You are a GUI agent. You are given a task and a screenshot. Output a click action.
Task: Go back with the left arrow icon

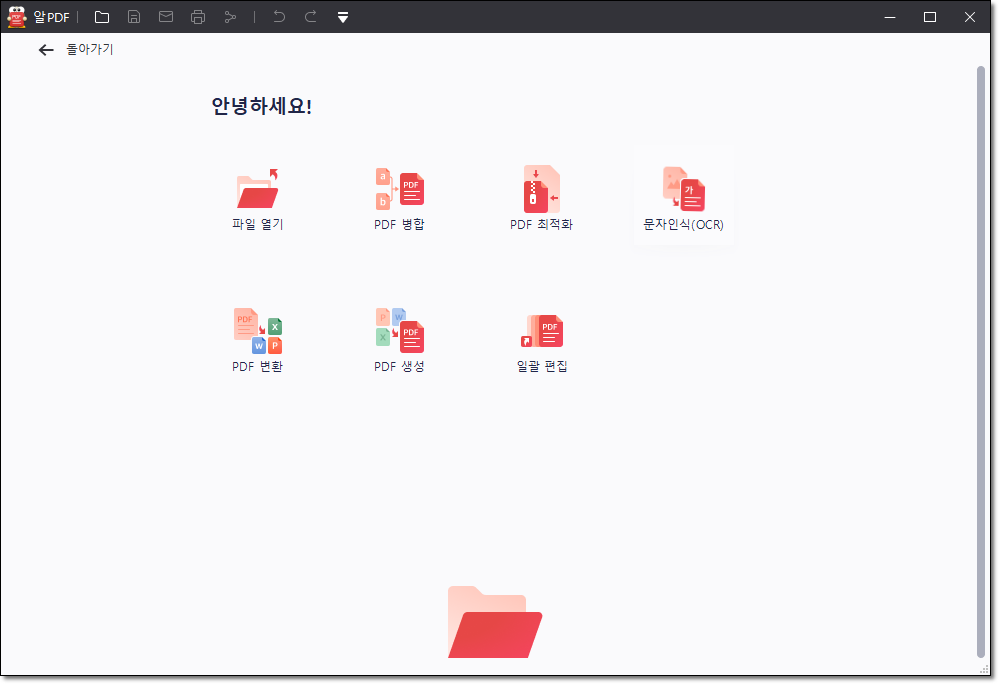46,50
